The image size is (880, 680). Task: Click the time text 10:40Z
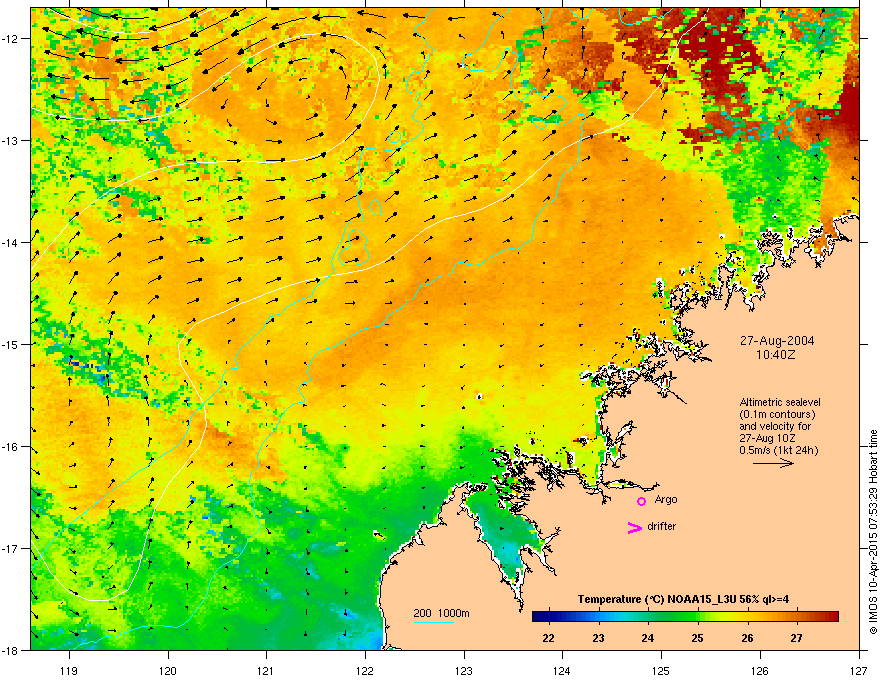[x=776, y=355]
